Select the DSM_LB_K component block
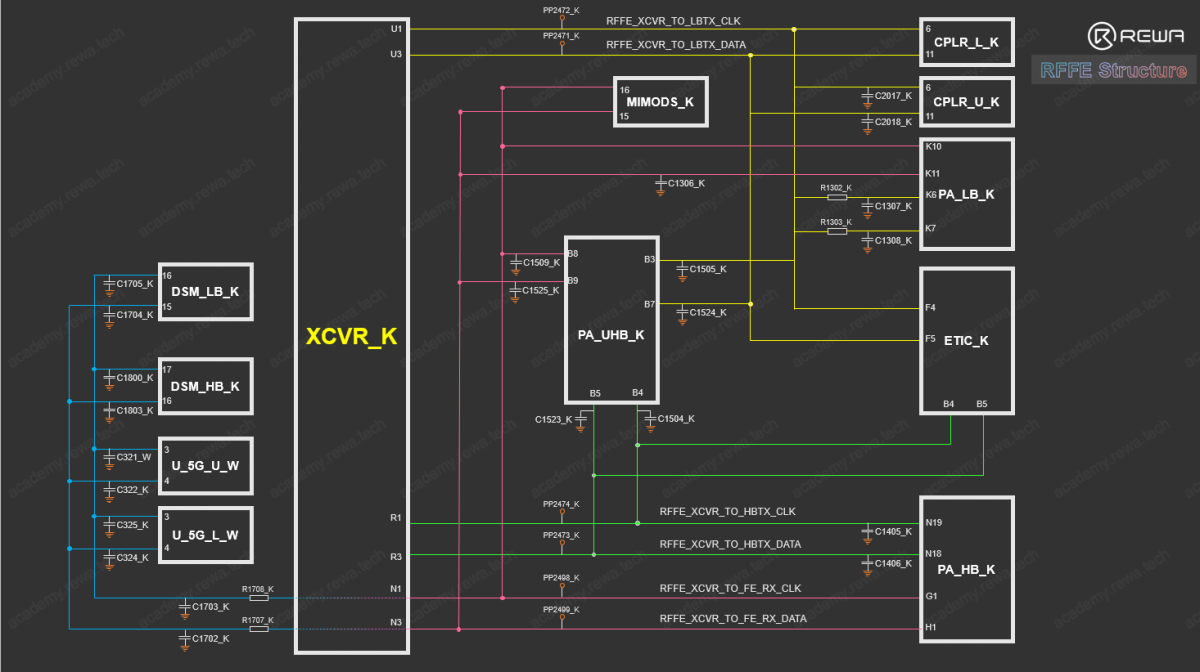The width and height of the screenshot is (1200, 672). 206,292
